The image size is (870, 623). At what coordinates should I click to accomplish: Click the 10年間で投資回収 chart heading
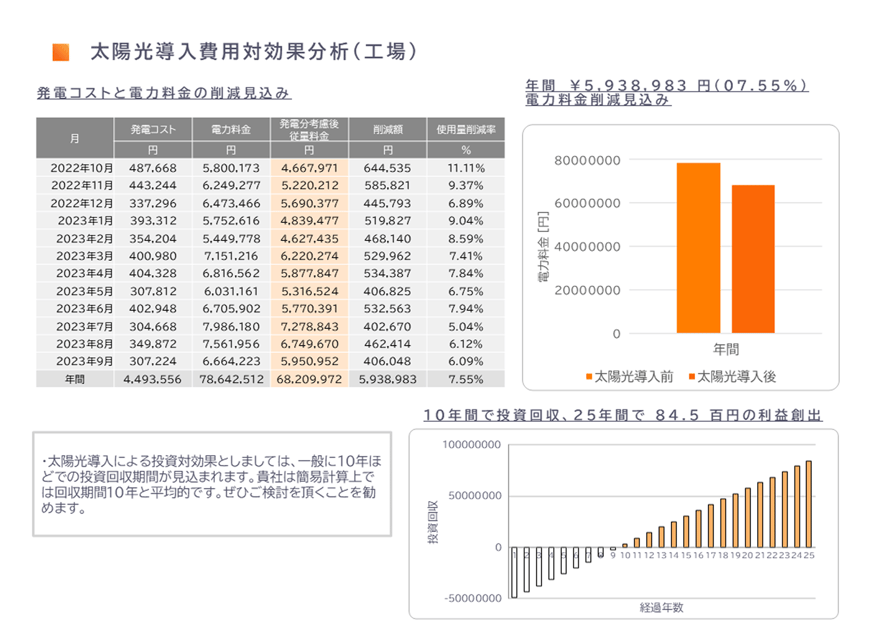[622, 414]
